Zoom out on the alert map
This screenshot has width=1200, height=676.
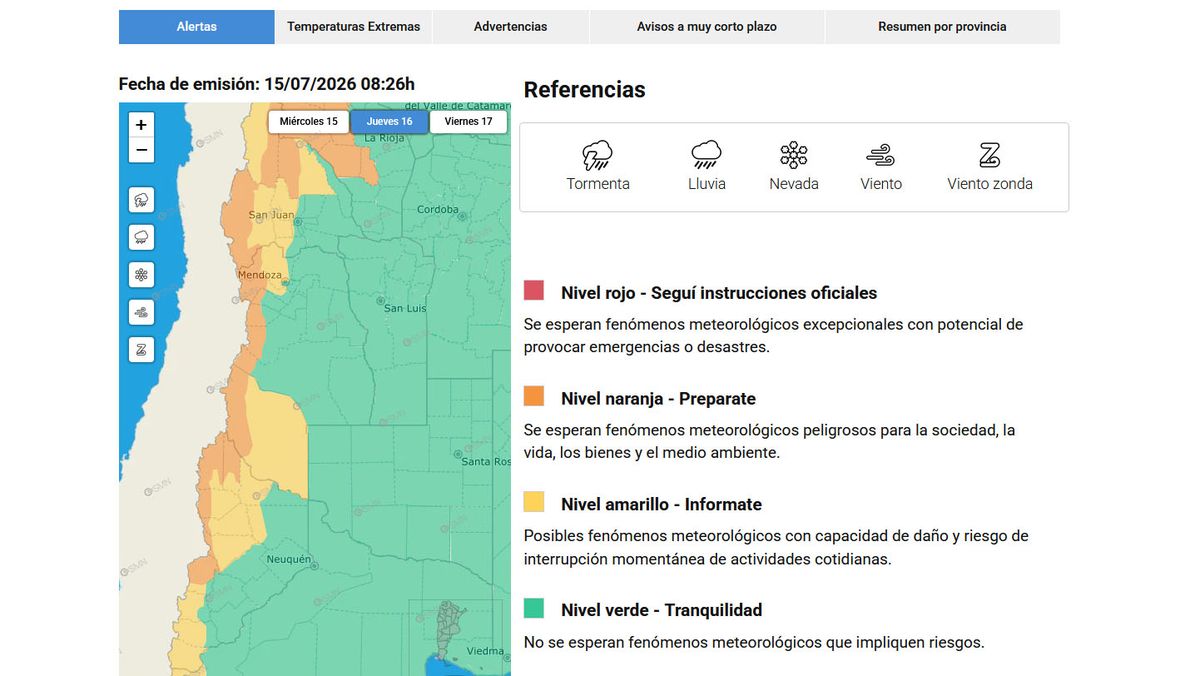141,151
